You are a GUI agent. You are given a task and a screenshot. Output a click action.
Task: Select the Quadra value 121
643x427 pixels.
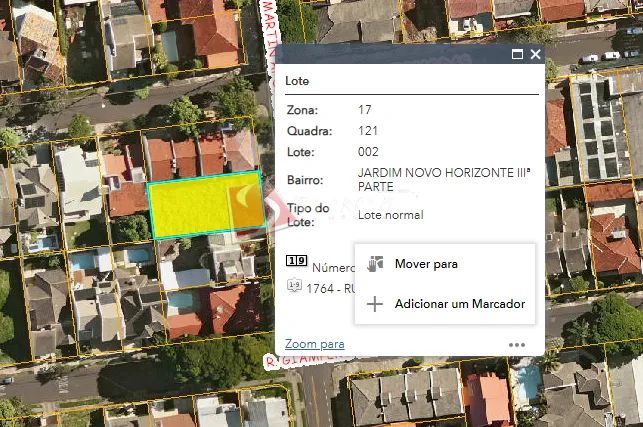coord(367,131)
